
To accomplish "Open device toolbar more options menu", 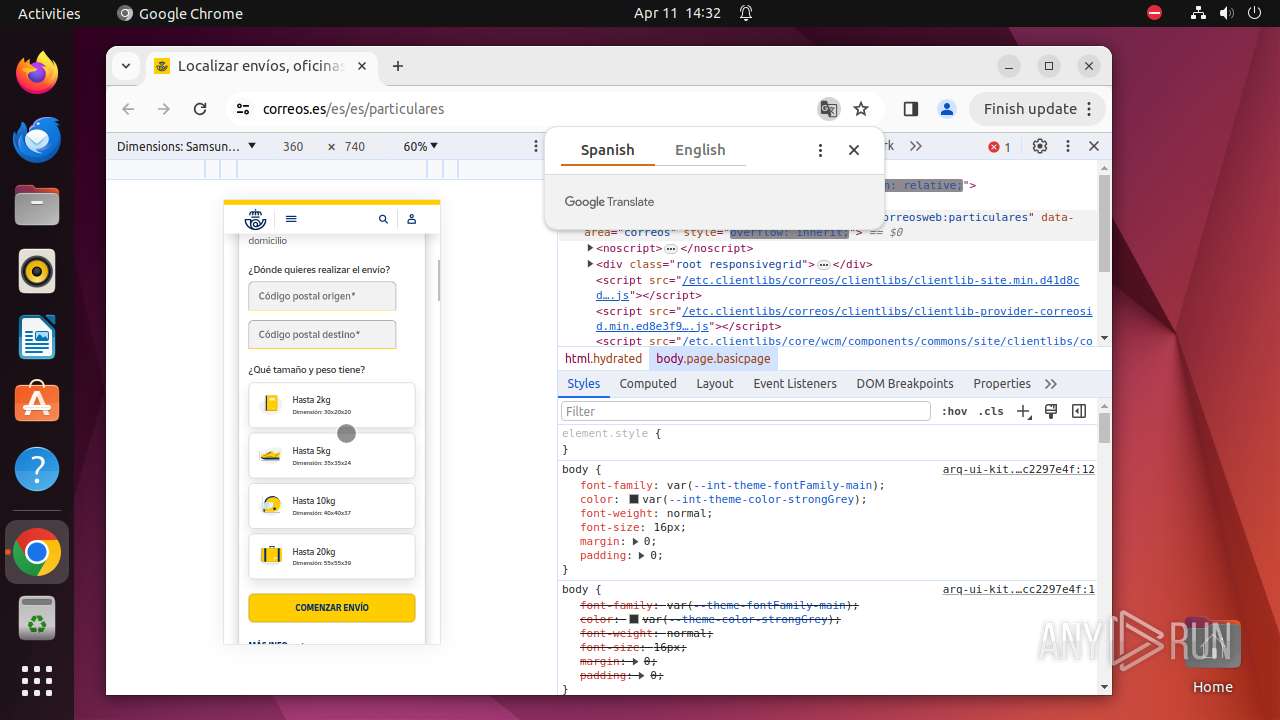I will (x=536, y=146).
